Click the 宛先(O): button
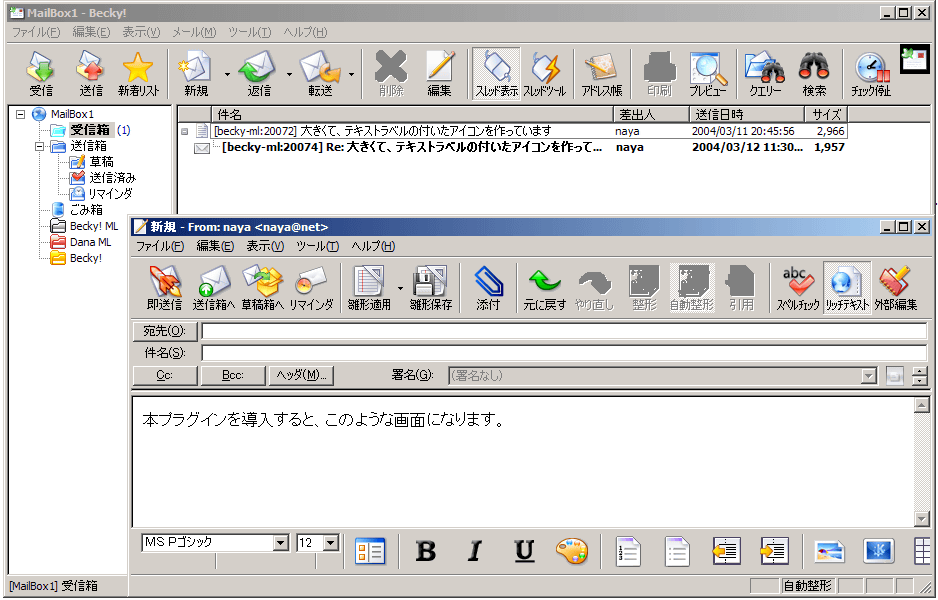The image size is (938, 600). [x=164, y=331]
